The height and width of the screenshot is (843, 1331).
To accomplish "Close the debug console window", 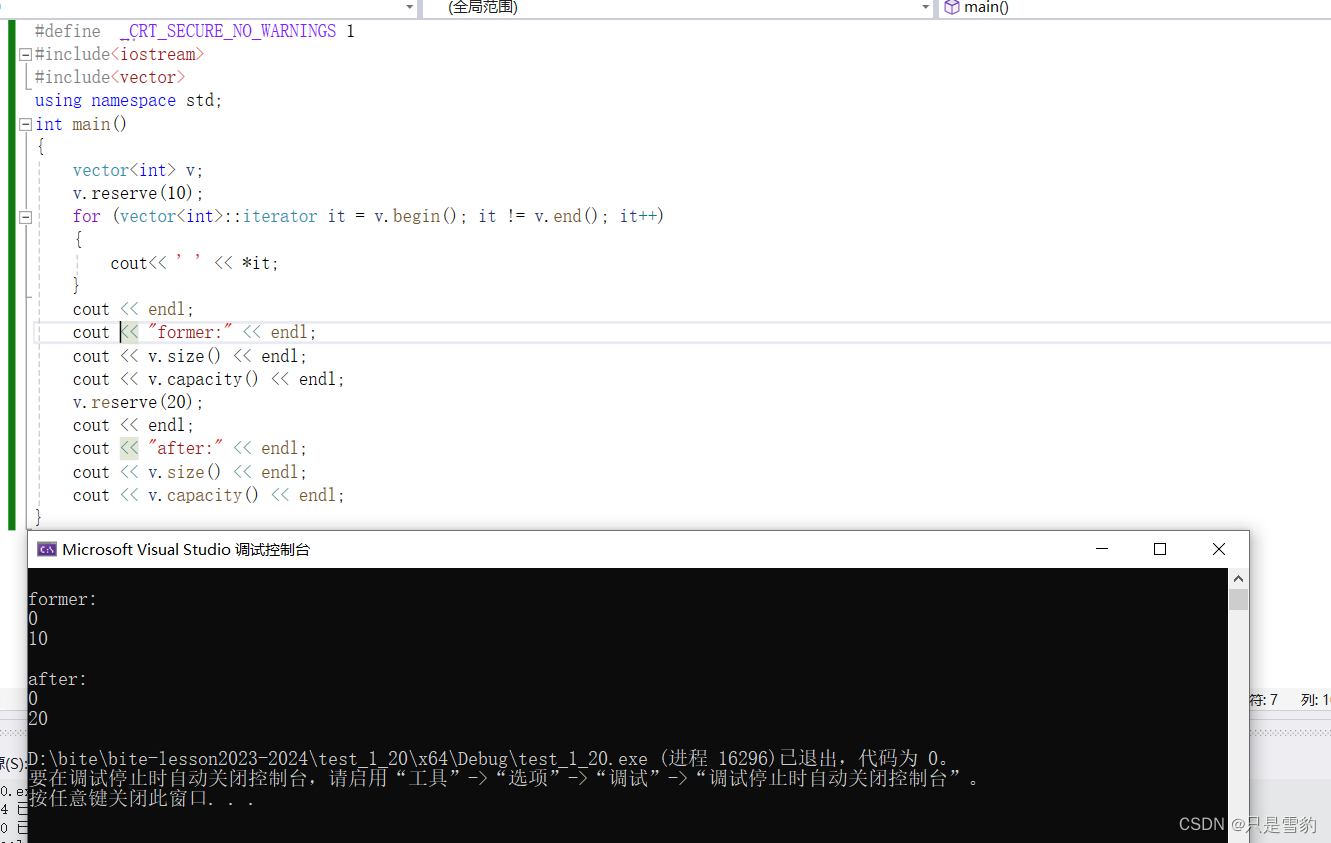I will (x=1218, y=549).
